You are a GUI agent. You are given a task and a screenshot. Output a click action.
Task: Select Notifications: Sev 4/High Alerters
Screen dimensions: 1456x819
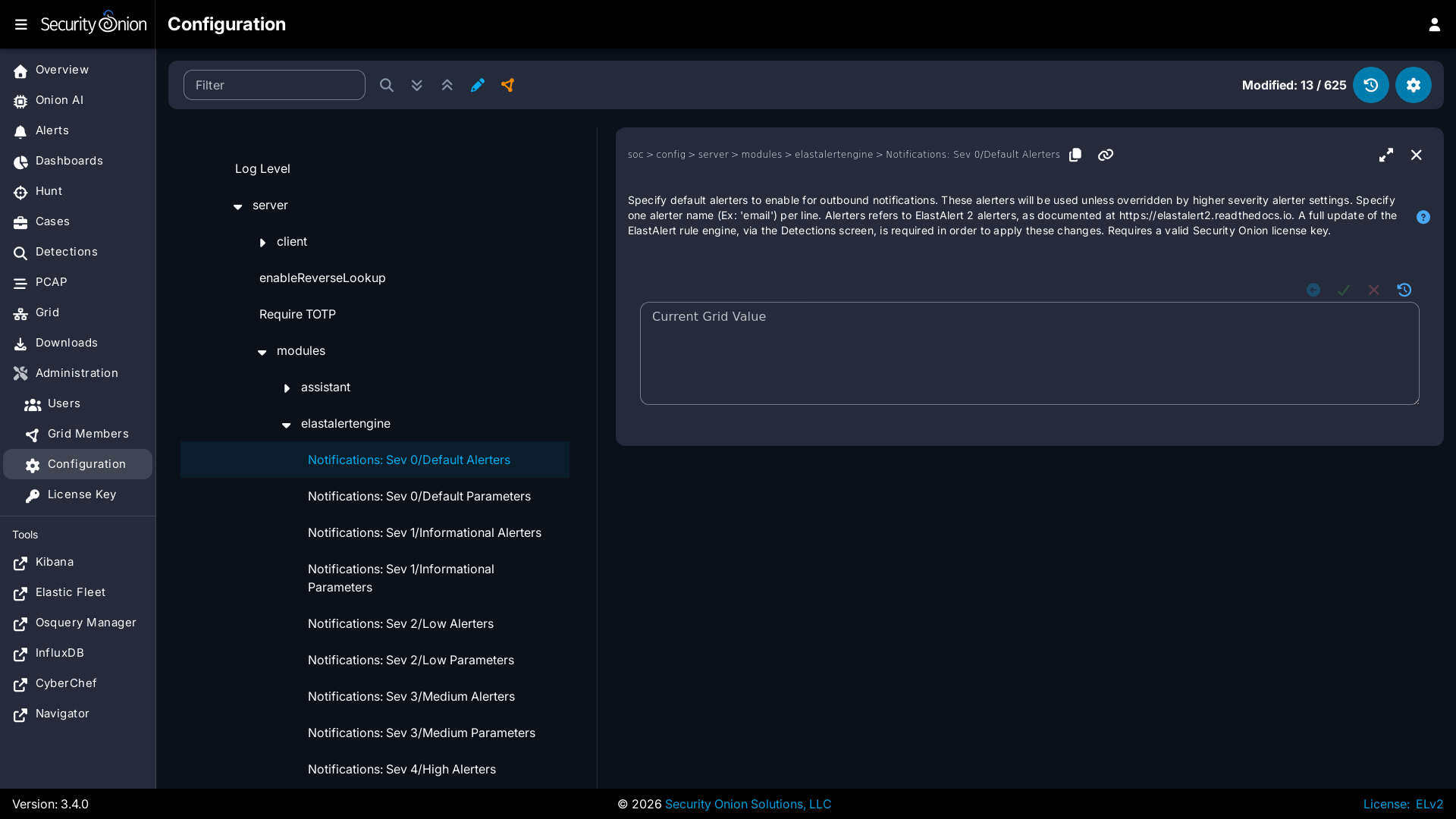pos(402,769)
